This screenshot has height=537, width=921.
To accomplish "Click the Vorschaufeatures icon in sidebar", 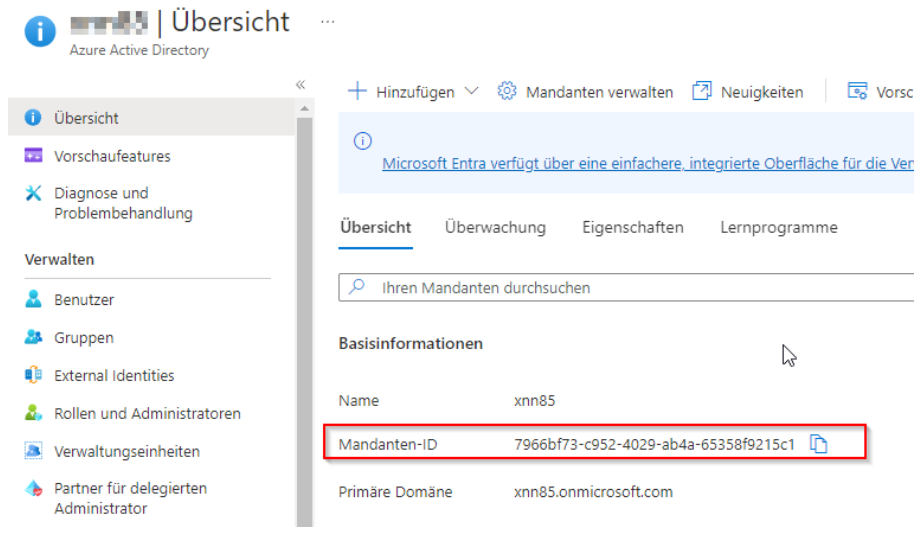I will [33, 156].
